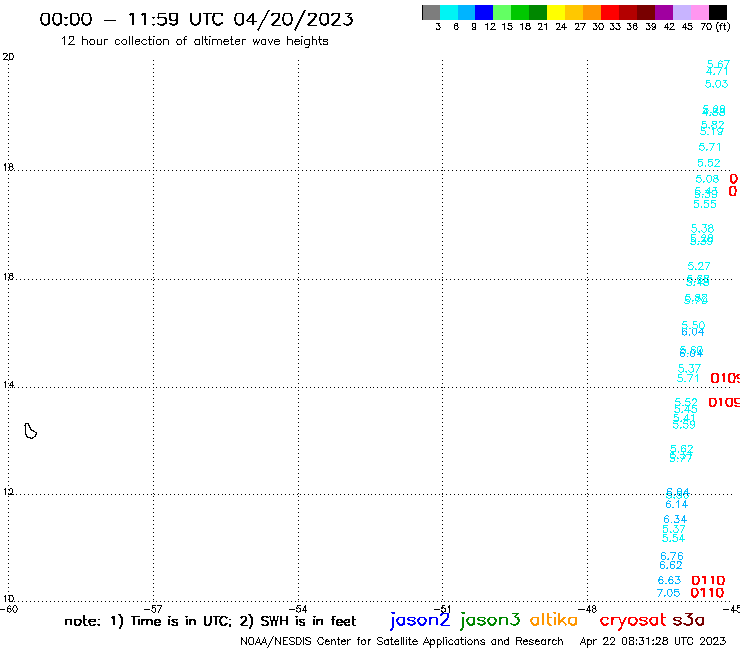Click the red 0110 label beside 7.05

[x=707, y=592]
